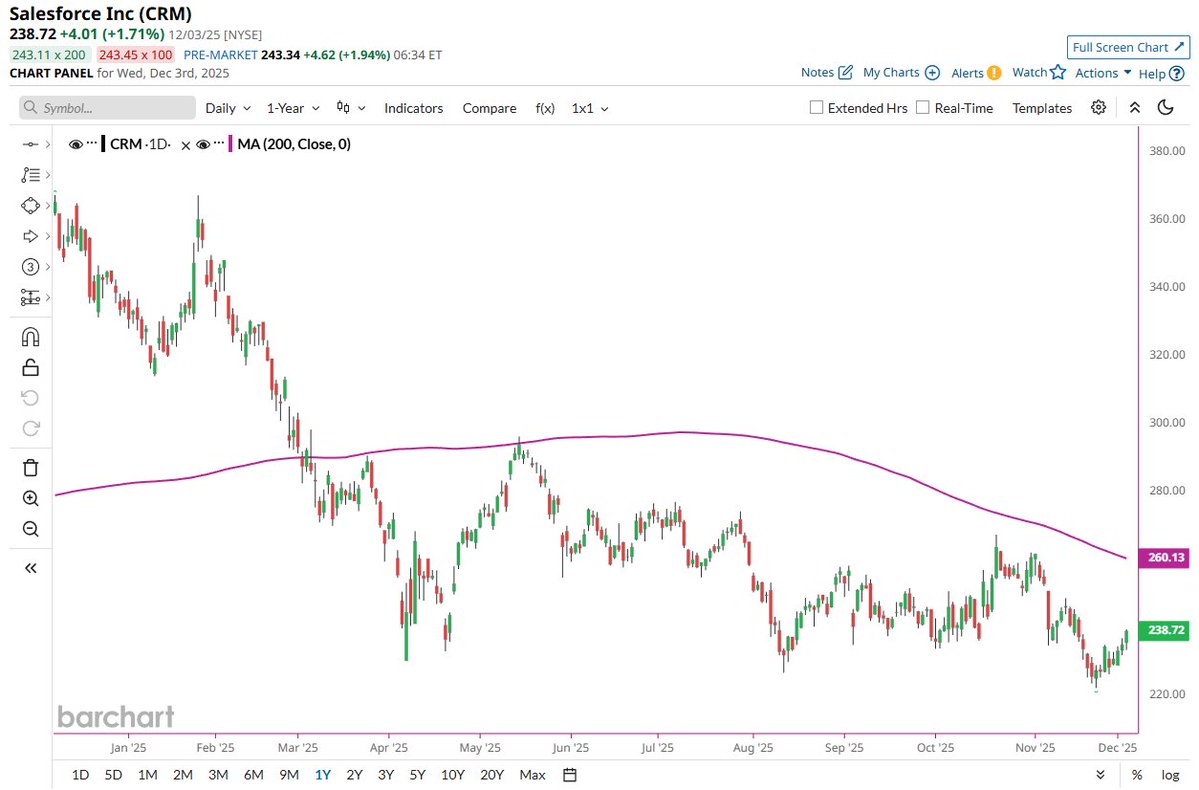Enable Real-Time checkbox
The width and height of the screenshot is (1199, 790).
coord(923,108)
